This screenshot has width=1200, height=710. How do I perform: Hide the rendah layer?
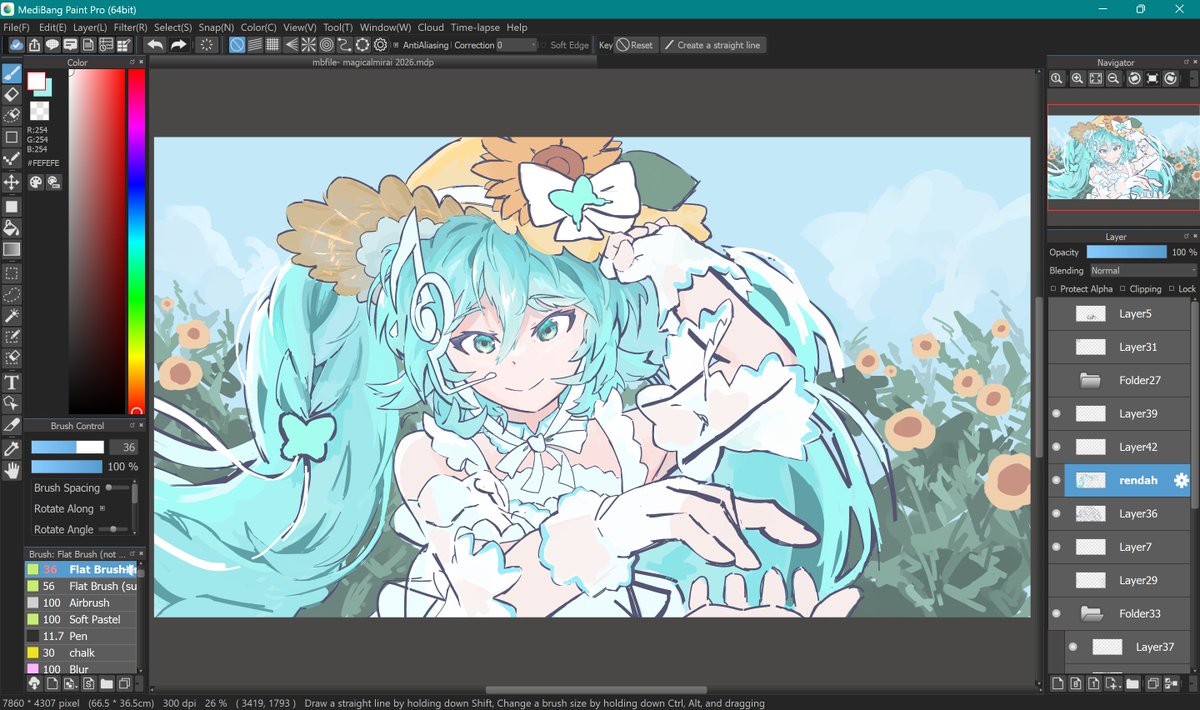[x=1057, y=480]
